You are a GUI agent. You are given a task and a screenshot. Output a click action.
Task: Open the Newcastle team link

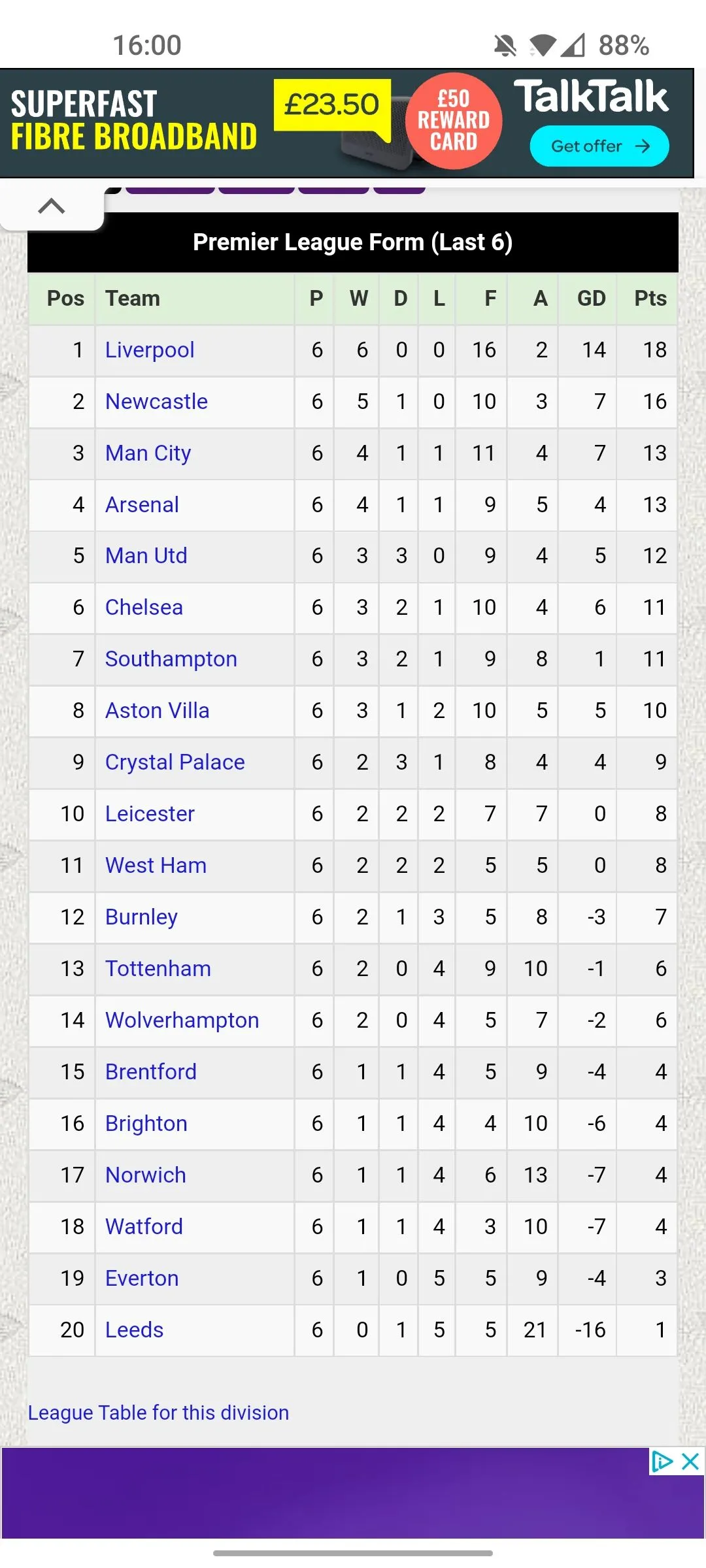tap(156, 402)
